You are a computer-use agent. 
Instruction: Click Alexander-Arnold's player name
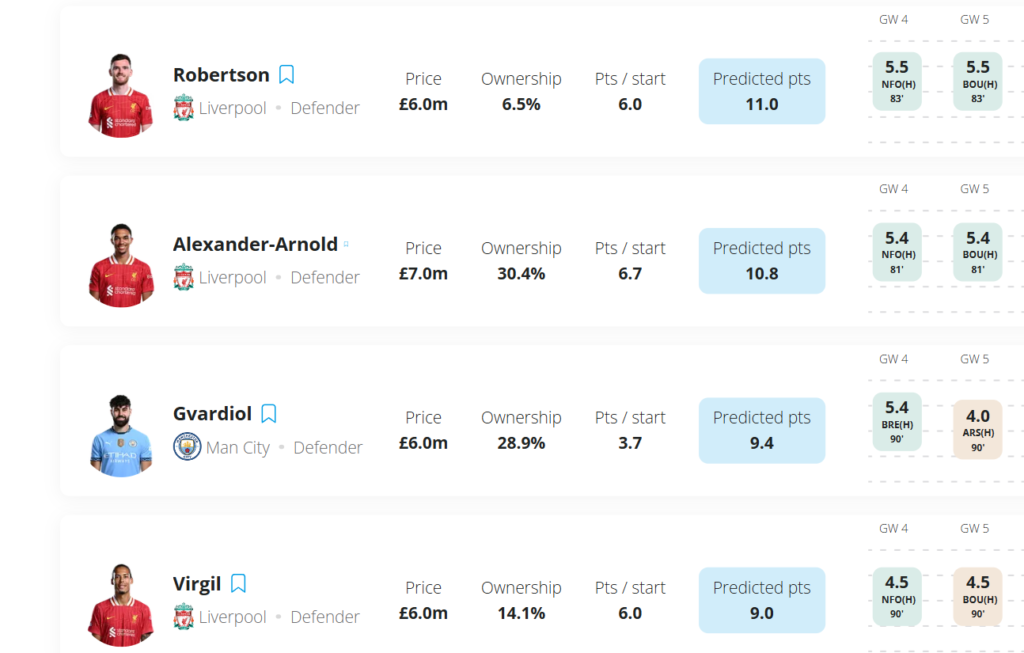255,244
